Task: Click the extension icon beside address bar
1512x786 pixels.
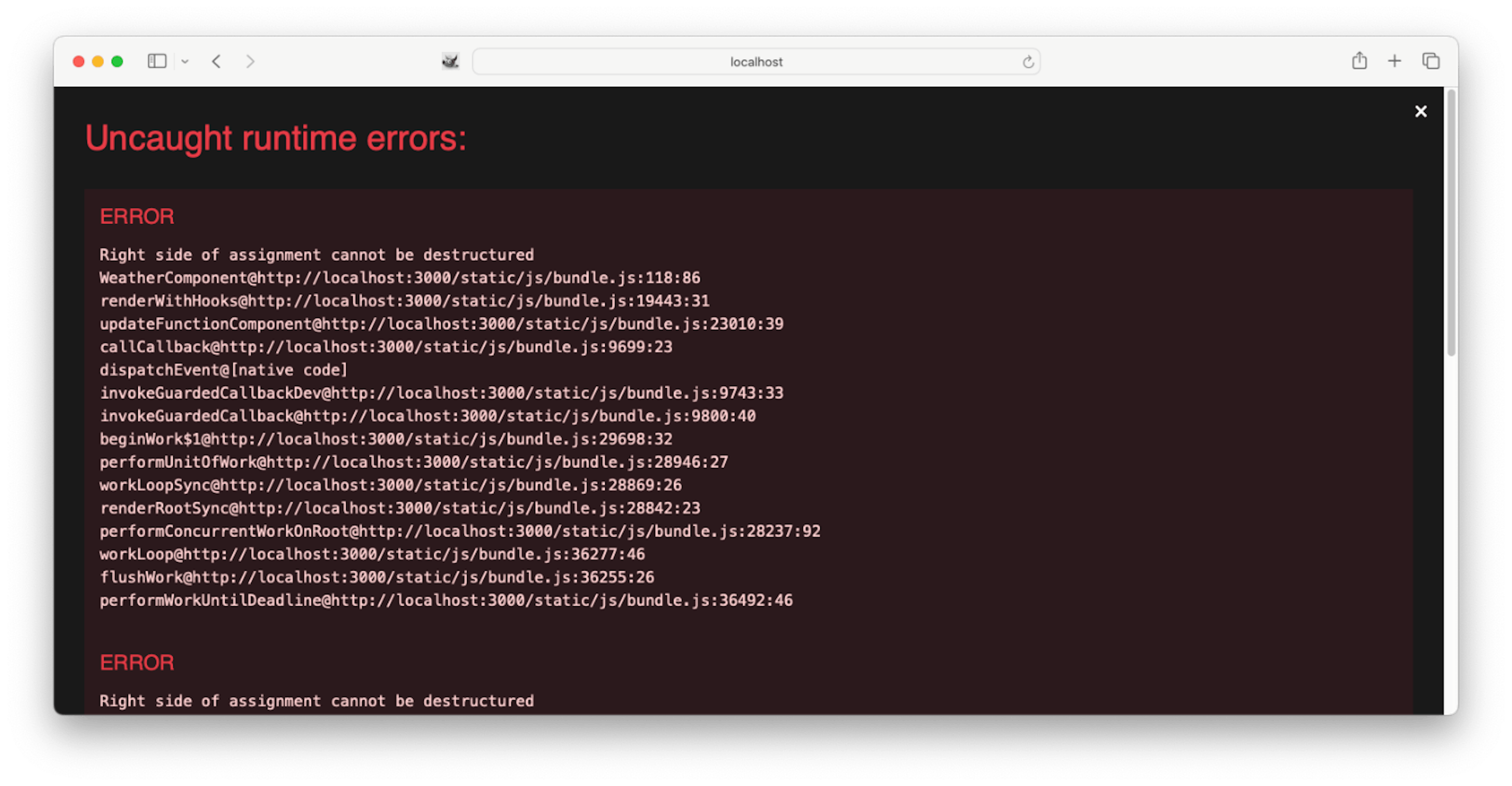Action: (450, 61)
